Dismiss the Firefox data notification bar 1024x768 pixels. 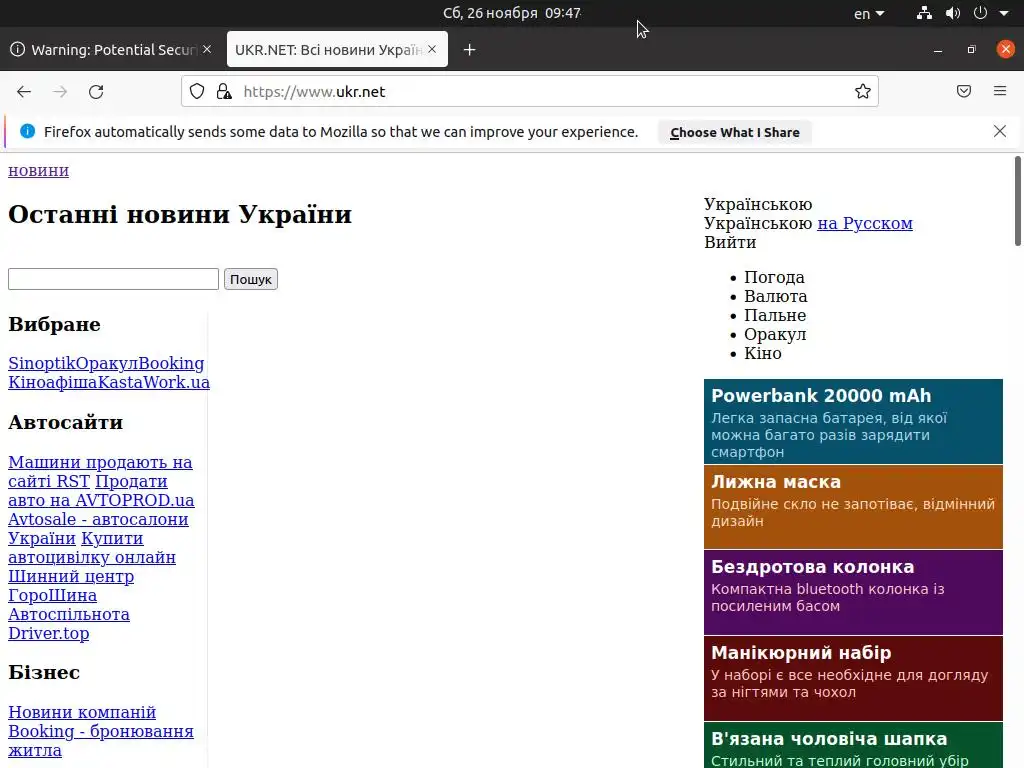pos(1000,131)
